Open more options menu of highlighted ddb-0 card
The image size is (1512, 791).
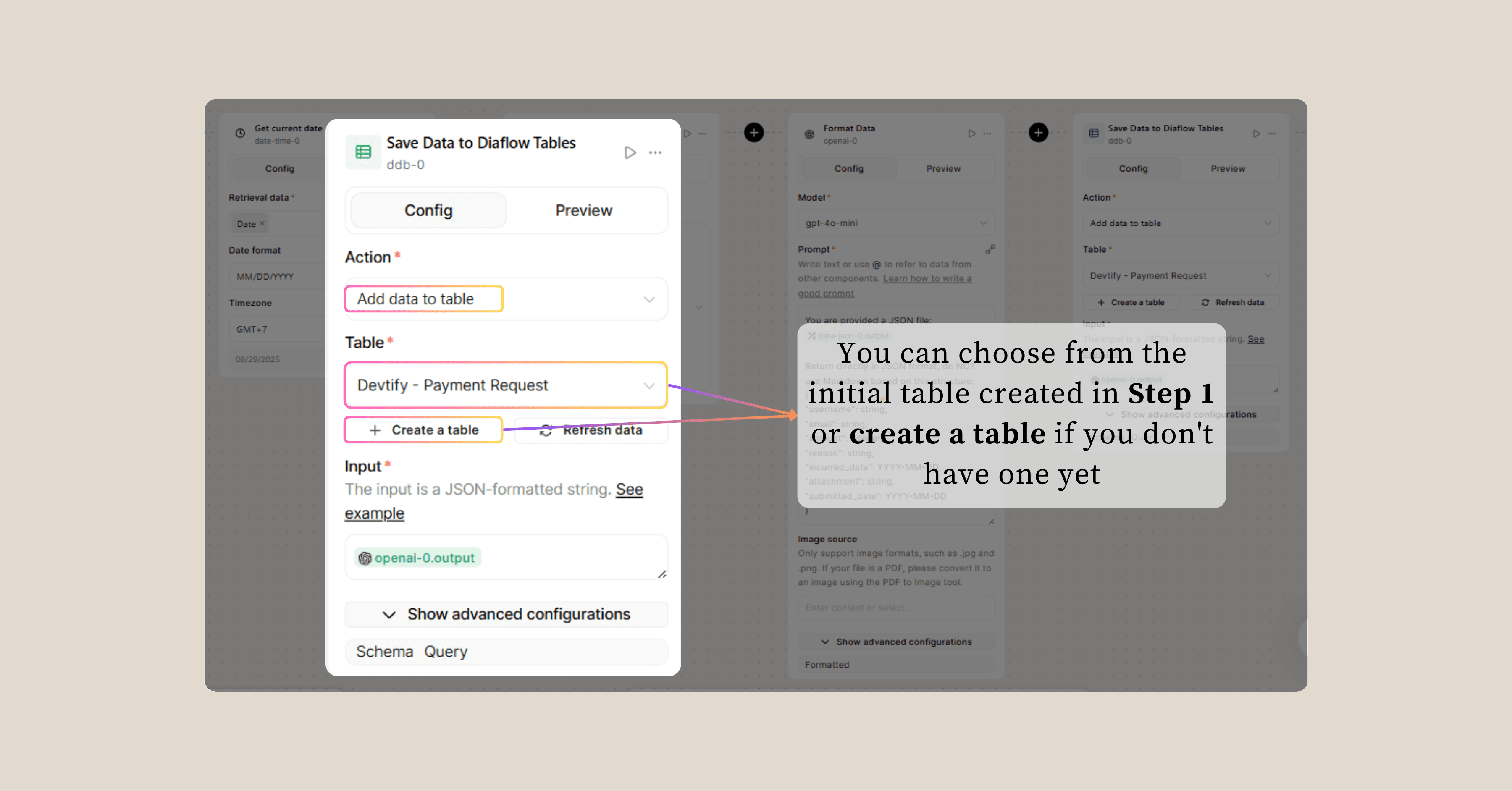click(655, 152)
